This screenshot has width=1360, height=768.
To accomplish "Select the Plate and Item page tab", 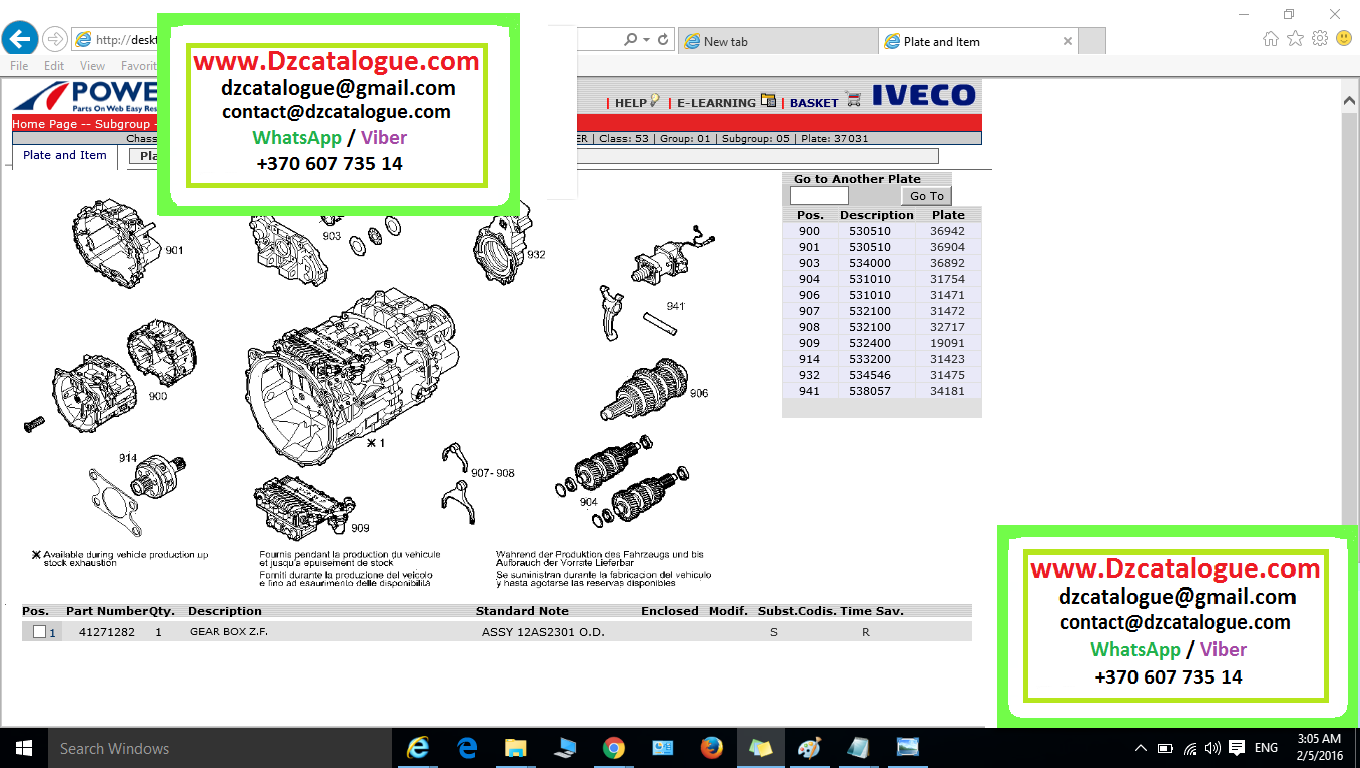I will pyautogui.click(x=65, y=156).
